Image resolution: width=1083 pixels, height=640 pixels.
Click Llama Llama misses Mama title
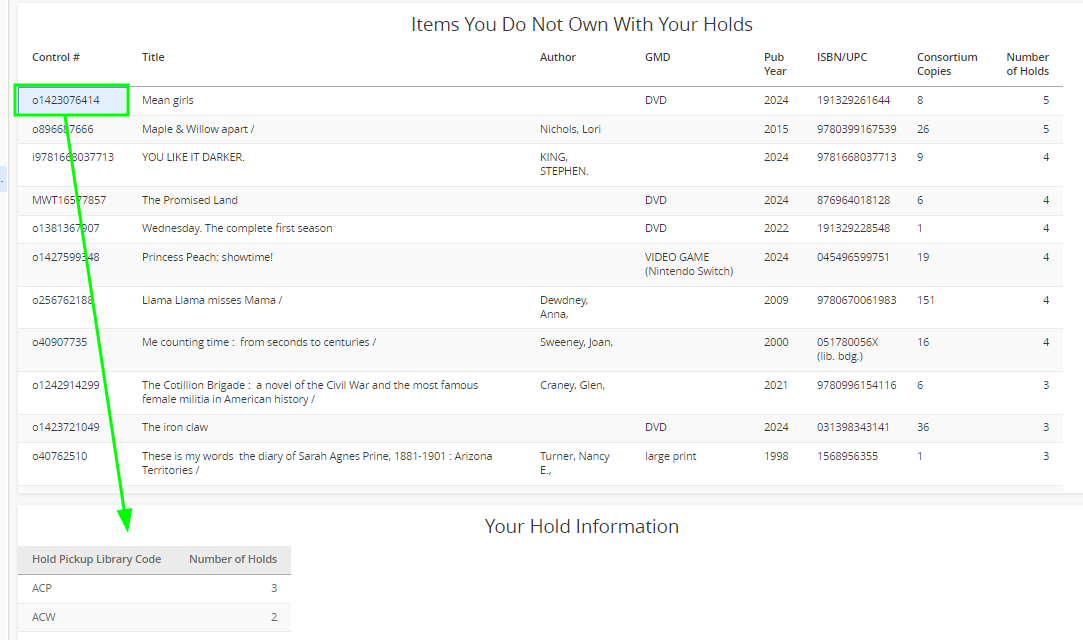click(x=212, y=300)
